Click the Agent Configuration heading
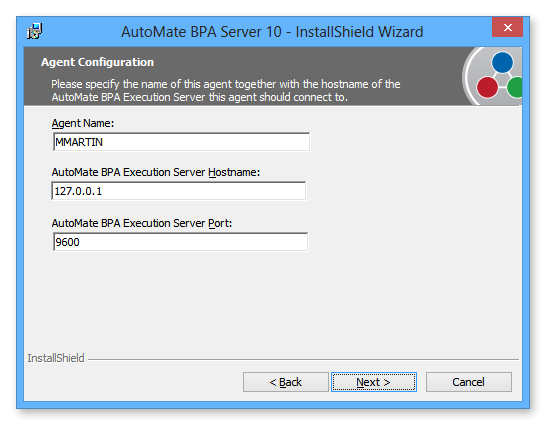 coord(97,62)
